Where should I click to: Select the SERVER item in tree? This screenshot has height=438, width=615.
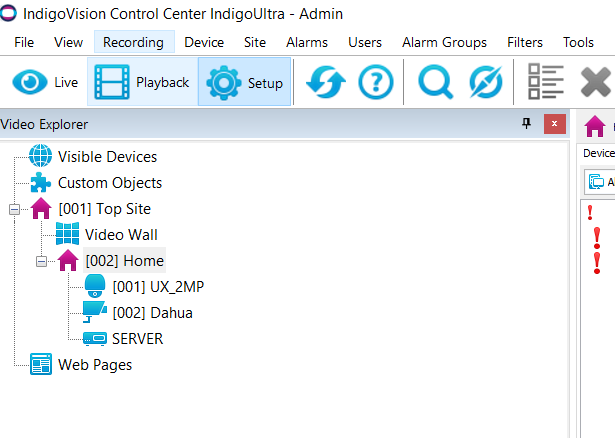click(137, 339)
